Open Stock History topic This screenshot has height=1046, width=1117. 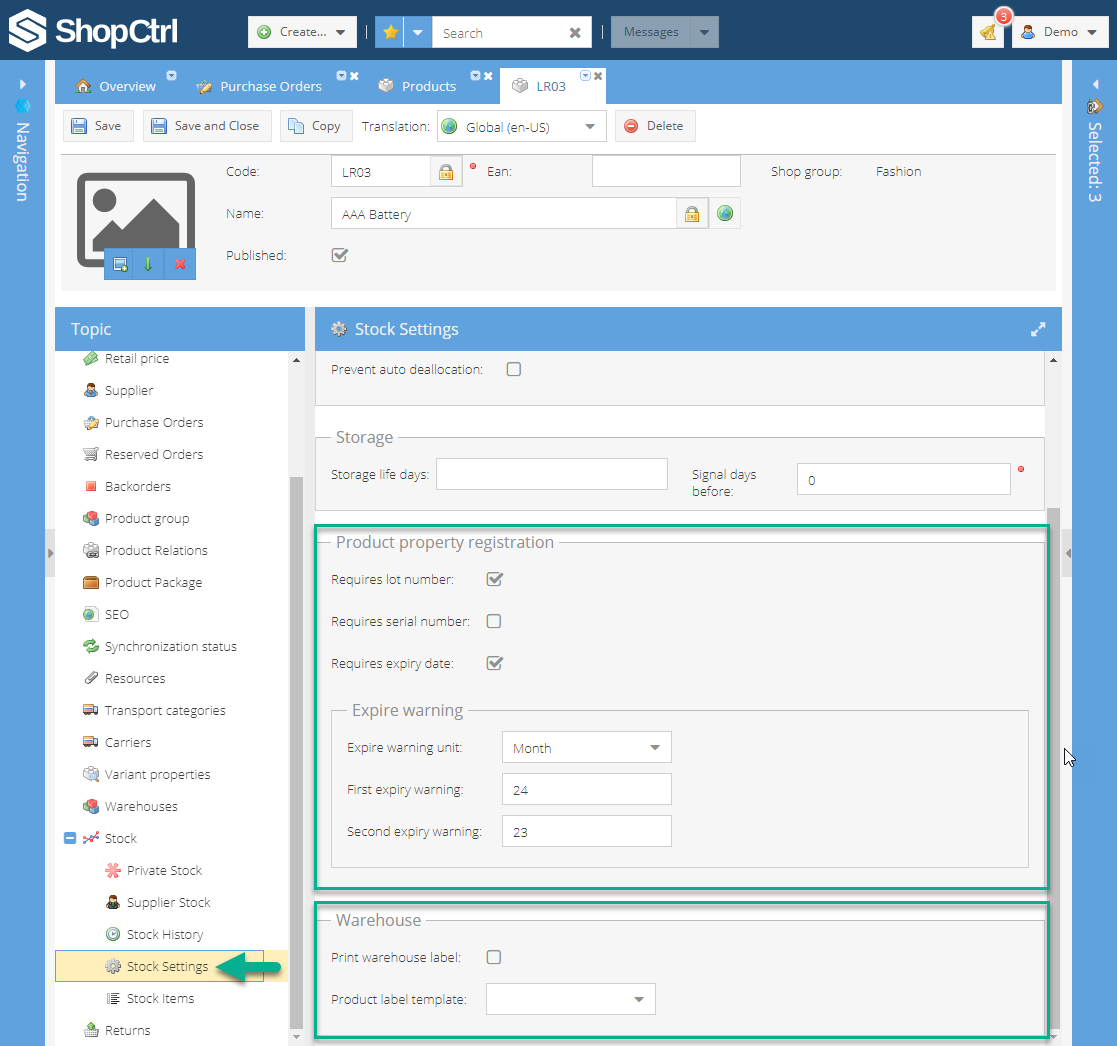(x=165, y=935)
